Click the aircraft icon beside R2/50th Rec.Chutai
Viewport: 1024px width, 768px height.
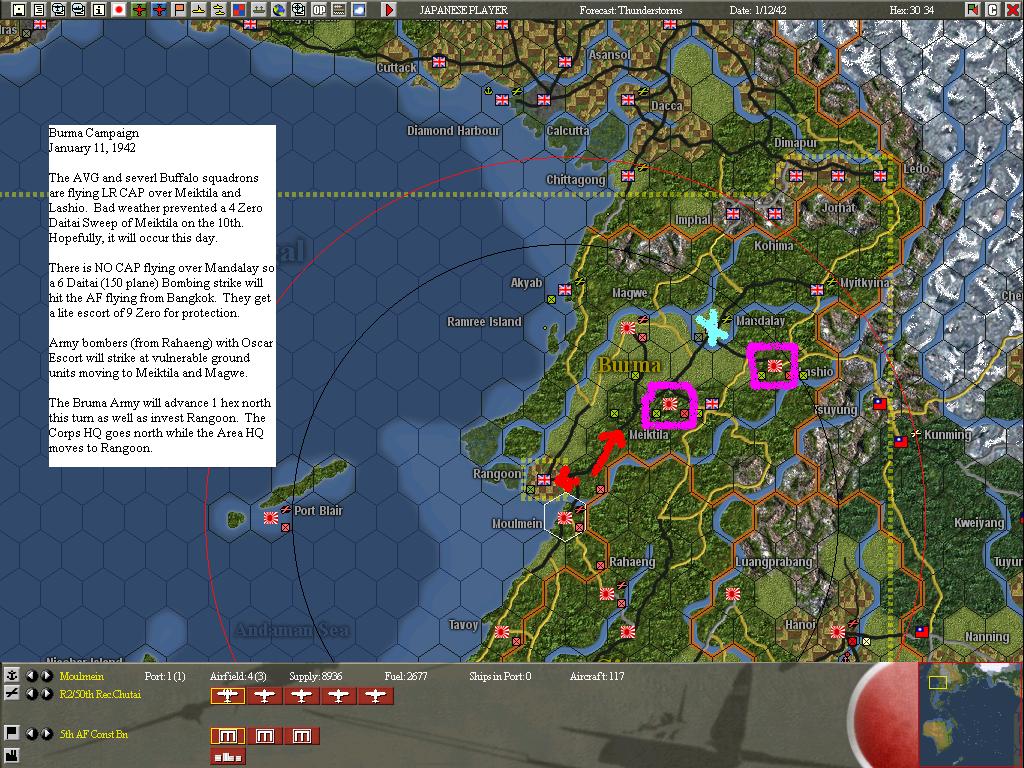click(11, 694)
